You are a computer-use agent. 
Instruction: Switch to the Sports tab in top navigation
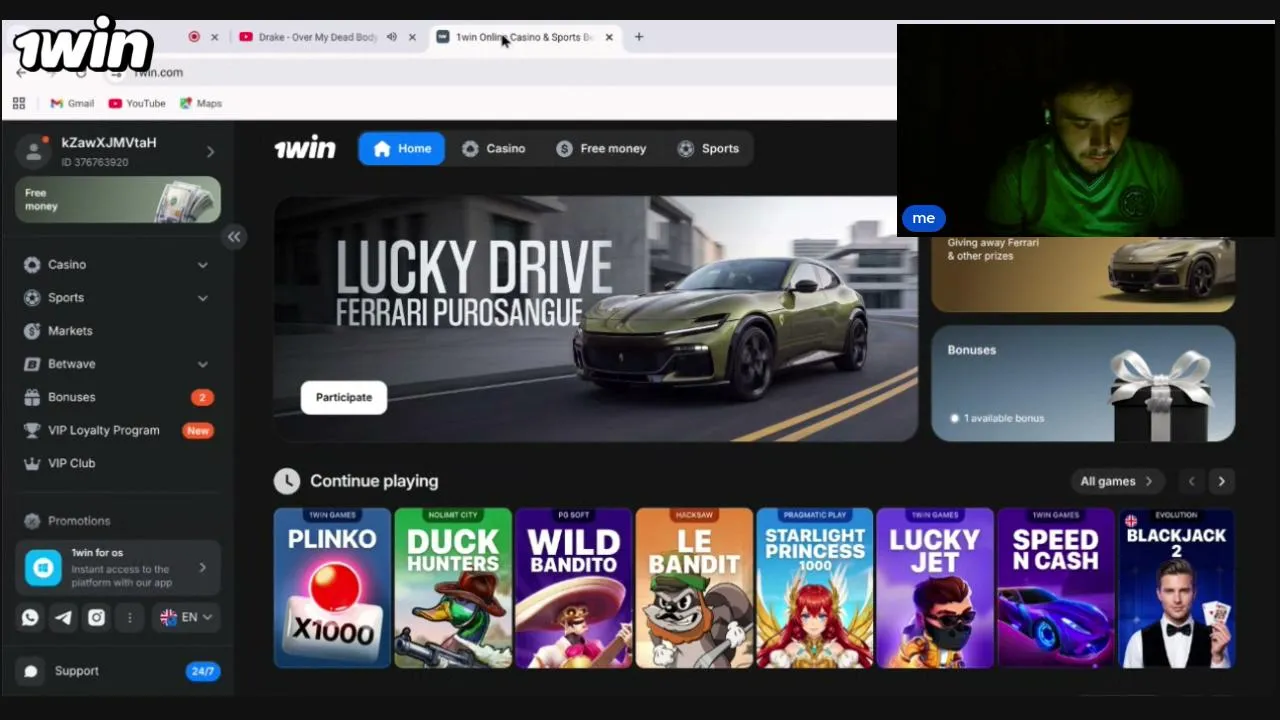pos(708,148)
